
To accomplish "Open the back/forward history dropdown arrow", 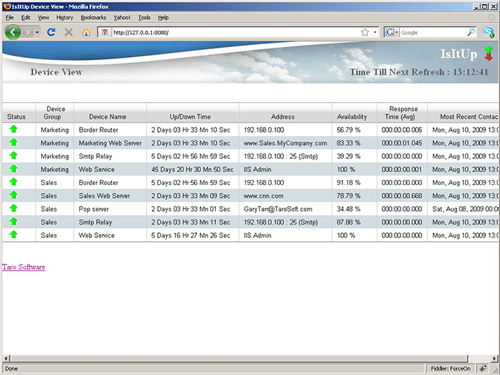I will 37,32.
